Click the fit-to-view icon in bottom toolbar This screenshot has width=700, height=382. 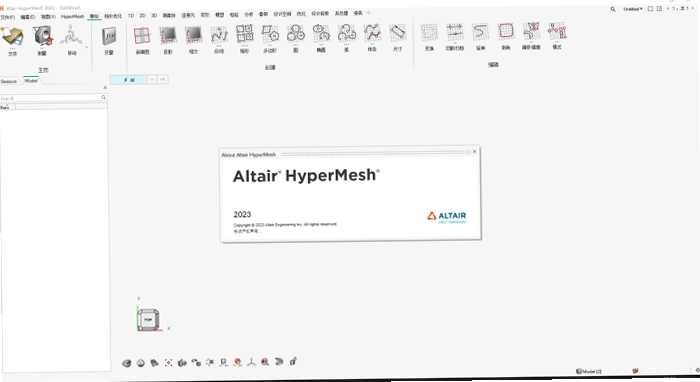[168, 363]
